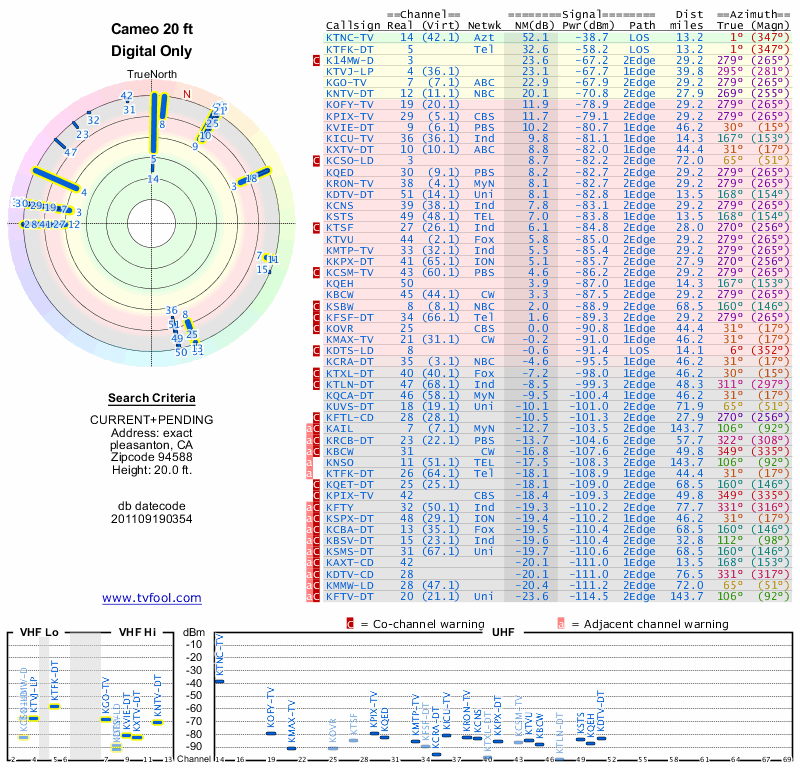The height and width of the screenshot is (768, 800).
Task: Select the KICU-TV callsign
Action: click(x=350, y=138)
